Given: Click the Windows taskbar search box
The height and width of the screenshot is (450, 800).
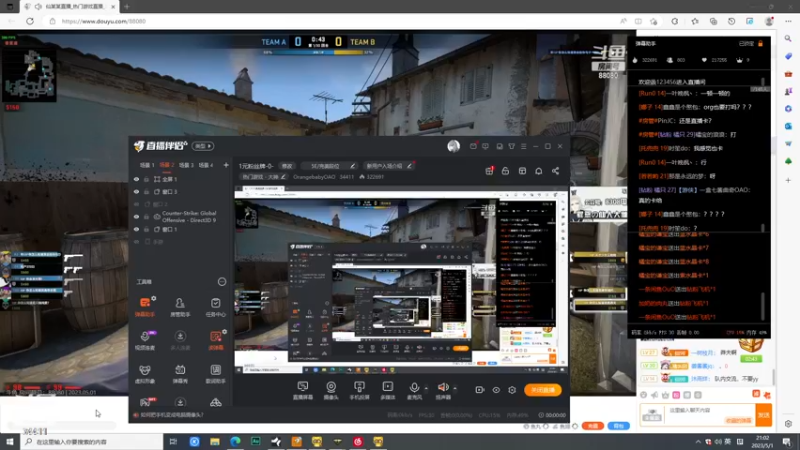Looking at the screenshot, I should tap(92, 442).
